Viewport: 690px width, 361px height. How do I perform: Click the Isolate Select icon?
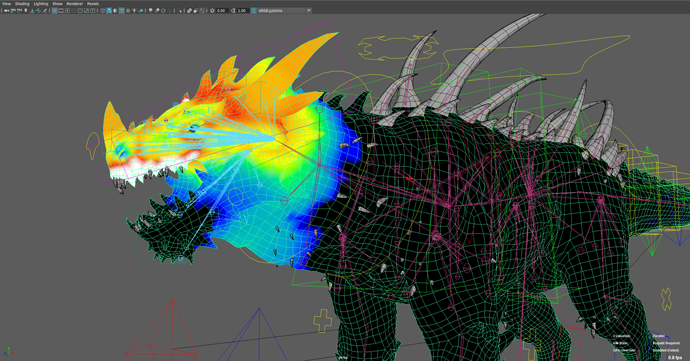click(179, 10)
